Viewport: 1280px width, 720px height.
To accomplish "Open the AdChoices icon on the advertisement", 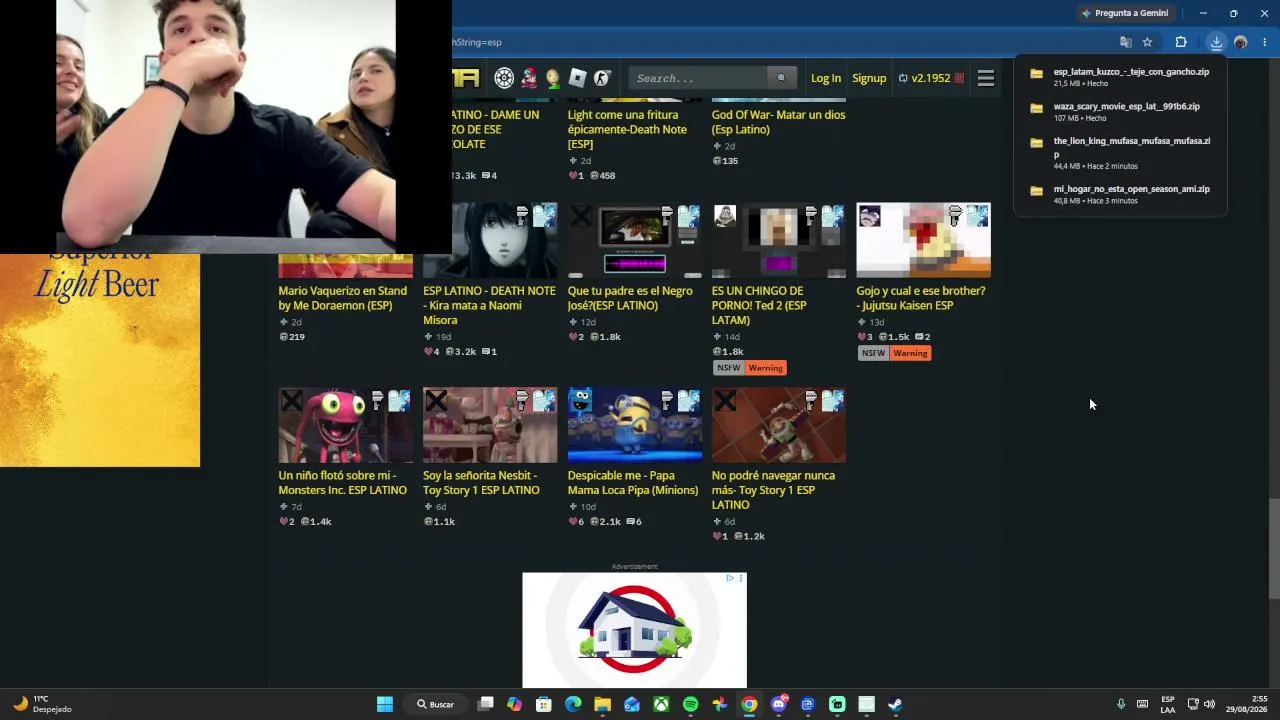I will pos(730,578).
